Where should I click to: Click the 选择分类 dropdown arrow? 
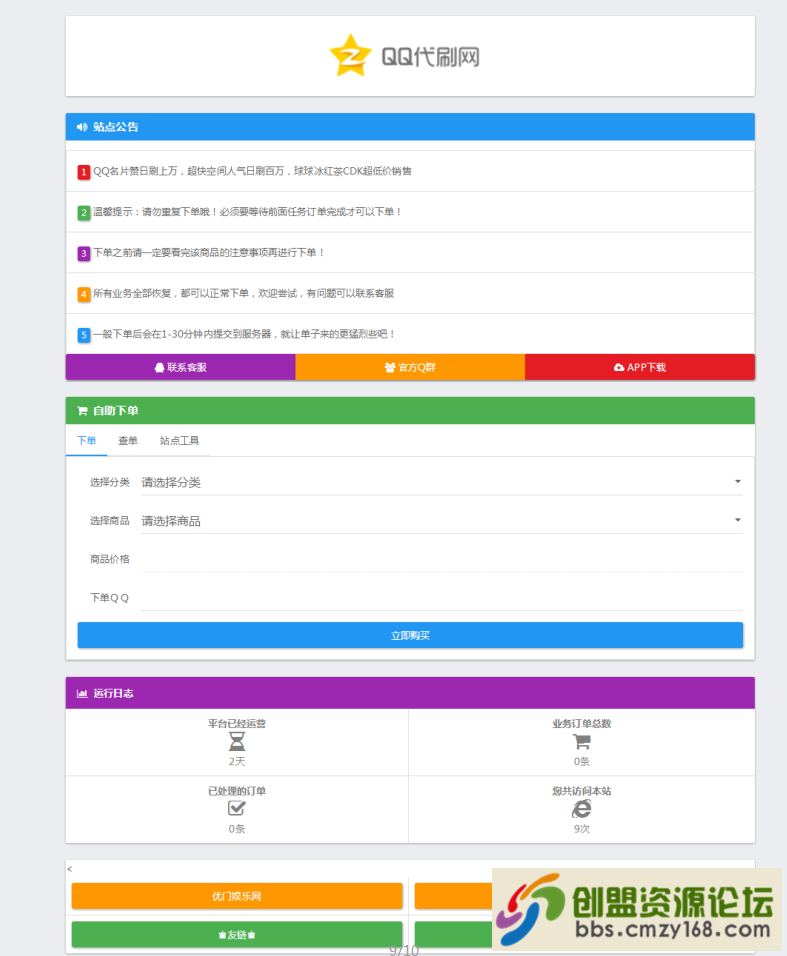tap(738, 482)
